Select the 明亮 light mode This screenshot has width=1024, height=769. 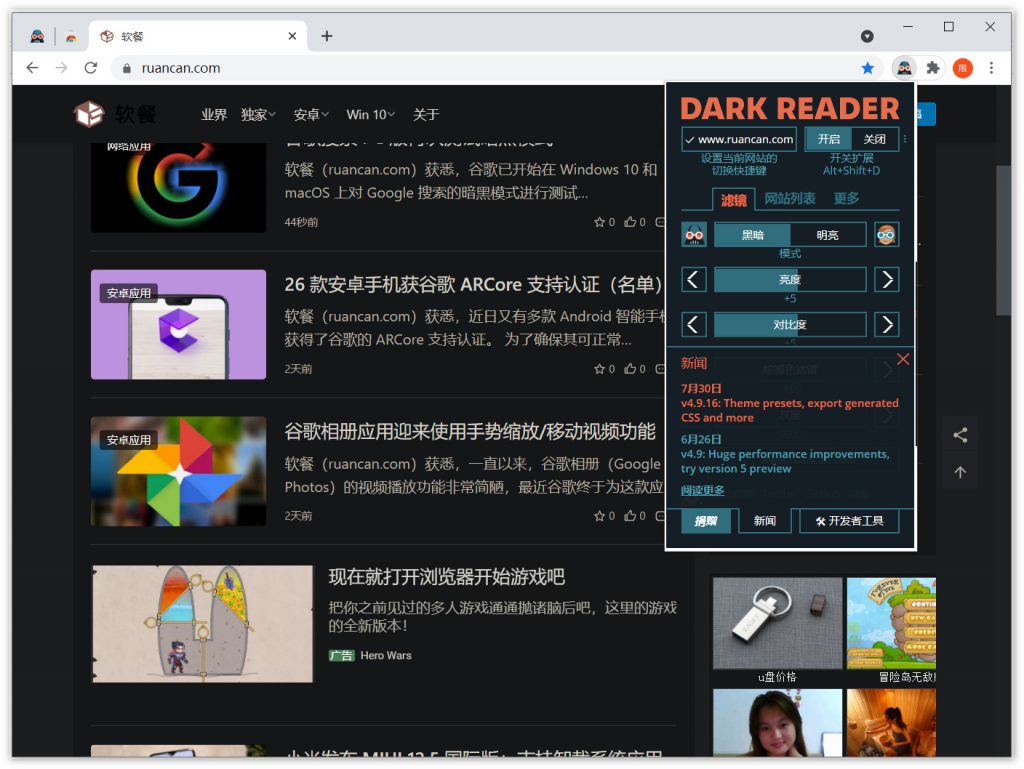(x=828, y=235)
